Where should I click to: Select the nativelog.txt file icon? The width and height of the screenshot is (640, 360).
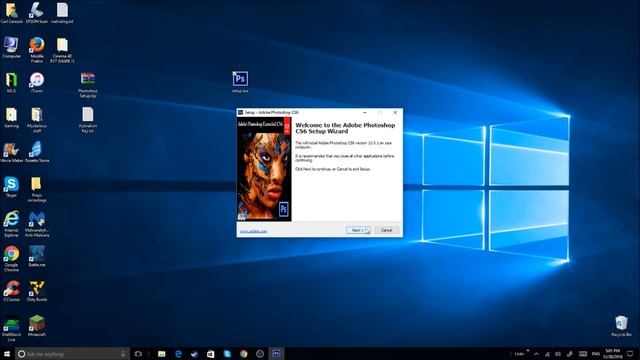(x=62, y=12)
